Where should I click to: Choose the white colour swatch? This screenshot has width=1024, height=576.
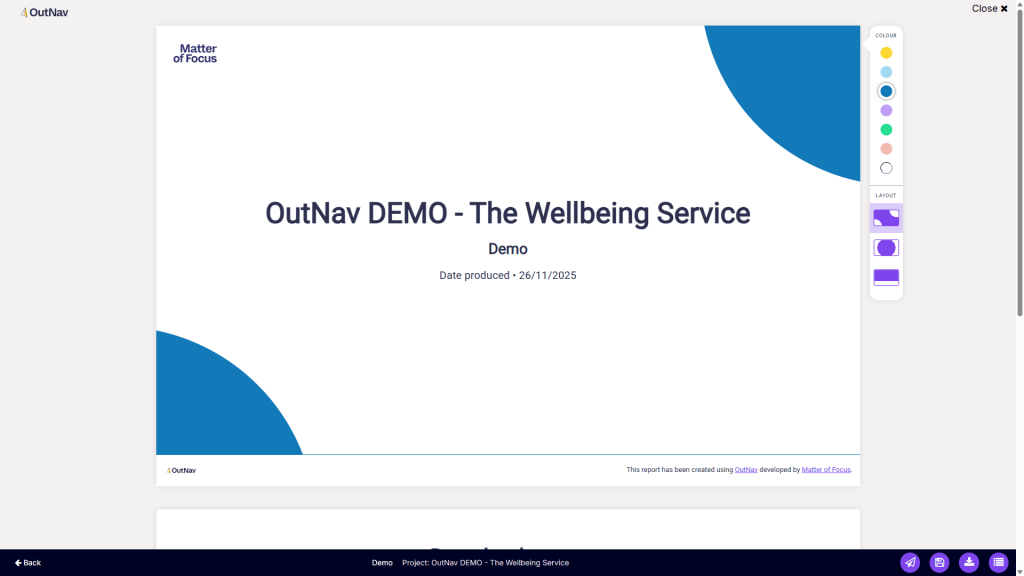886,168
